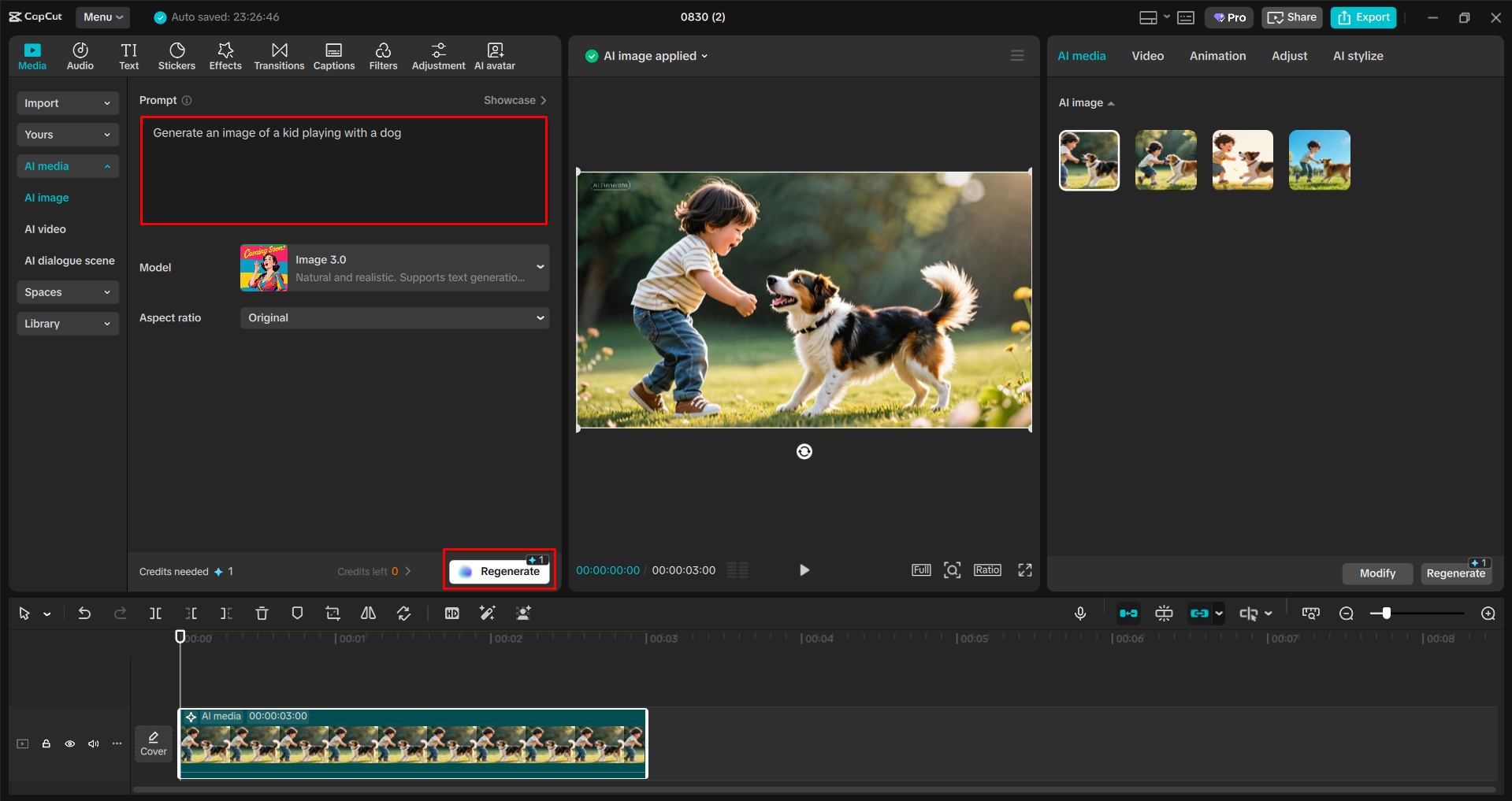The image size is (1512, 801).
Task: Click the Delete clip trash icon
Action: pos(261,613)
